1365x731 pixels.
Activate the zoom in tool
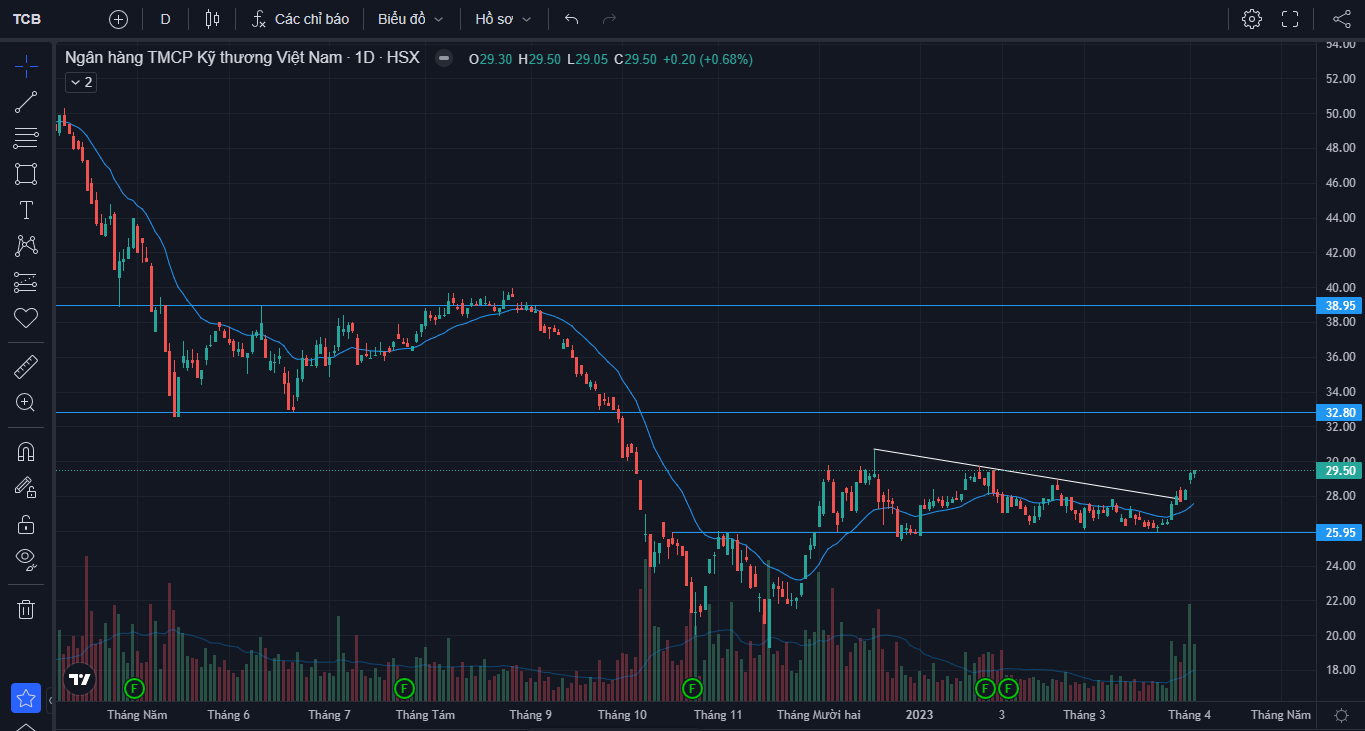[x=26, y=403]
